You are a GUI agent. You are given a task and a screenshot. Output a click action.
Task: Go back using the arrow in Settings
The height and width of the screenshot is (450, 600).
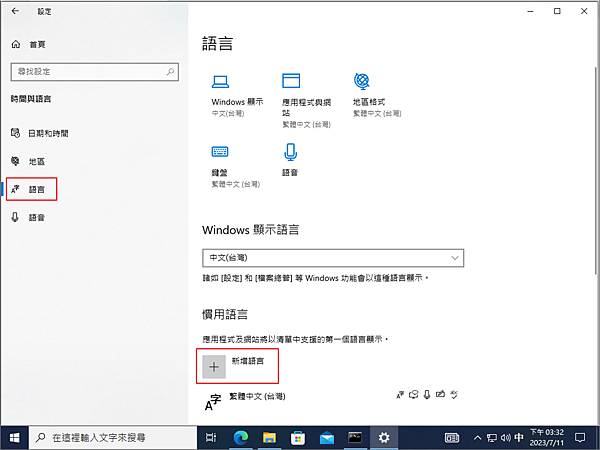(x=15, y=11)
